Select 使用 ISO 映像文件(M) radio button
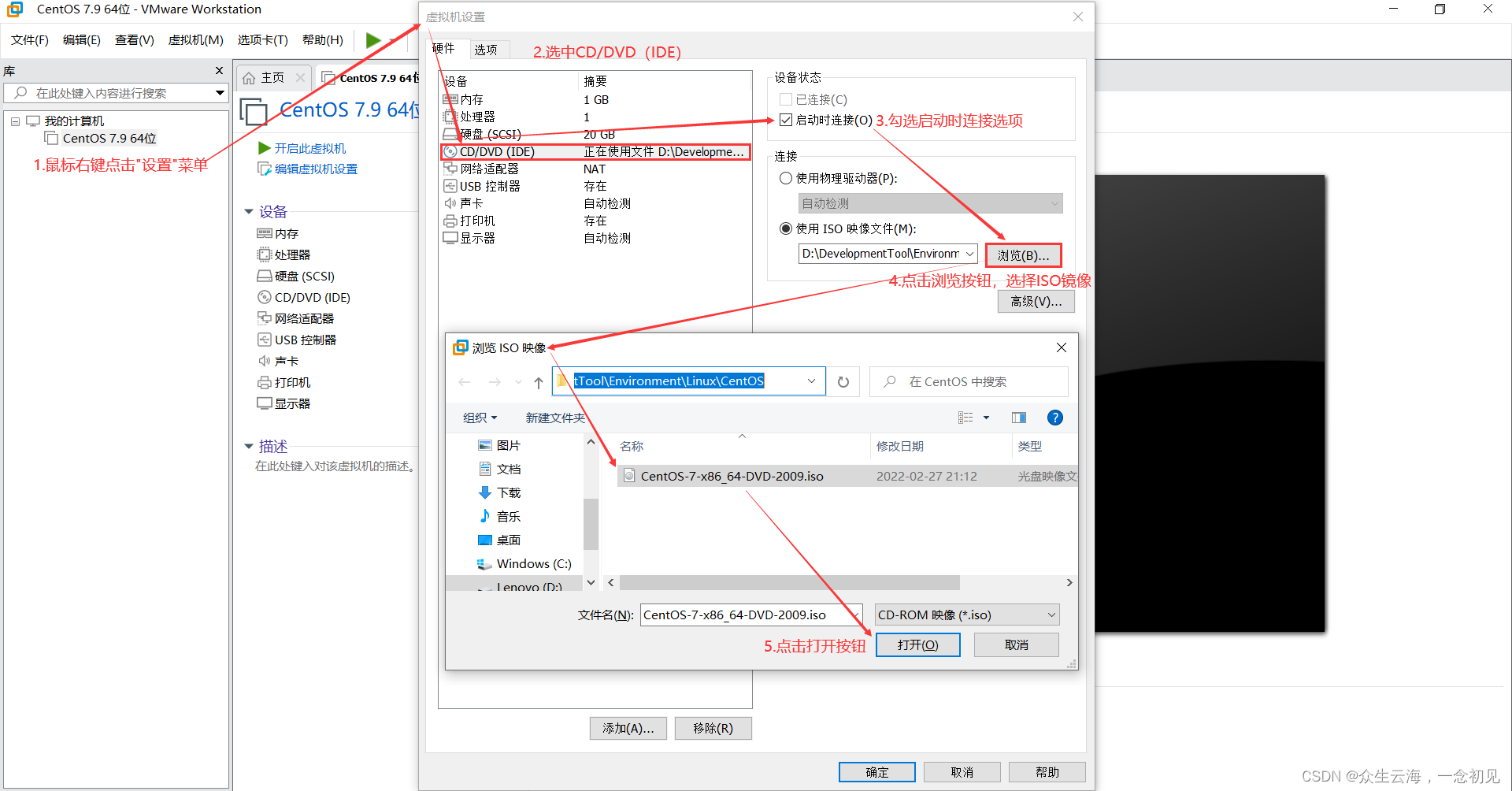 click(785, 228)
